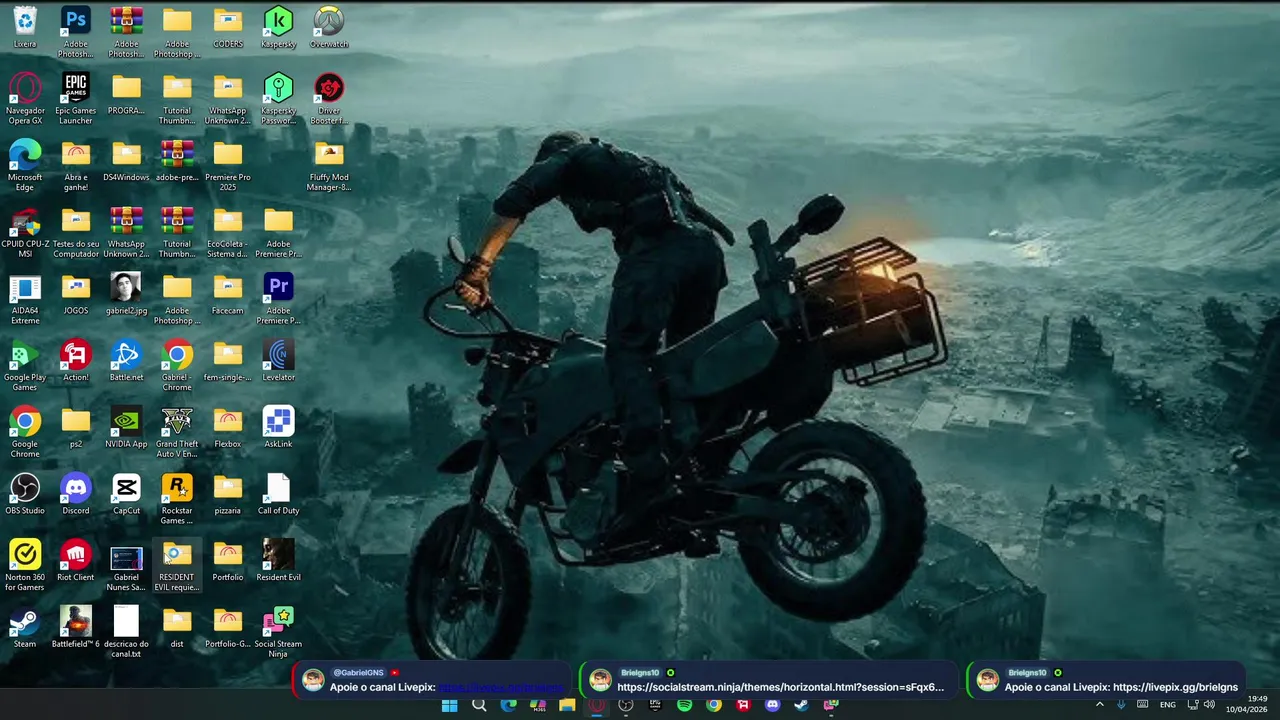Select the Rockstar Games Launcher shortcut
Screen dimensions: 1280x720
177,498
